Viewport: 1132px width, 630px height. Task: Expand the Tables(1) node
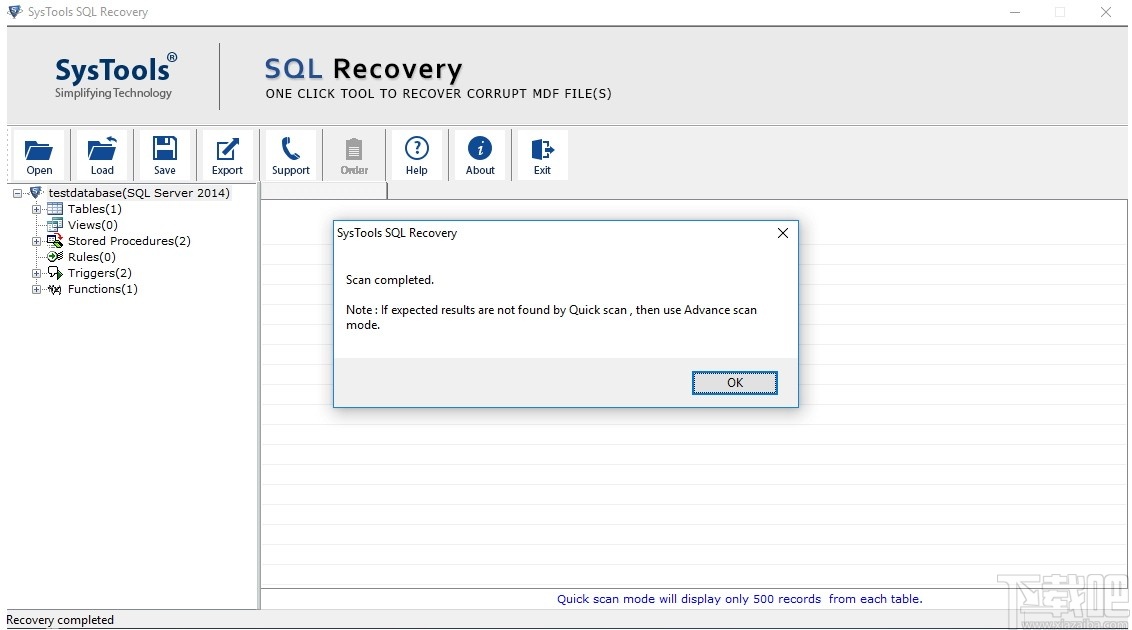[x=36, y=209]
